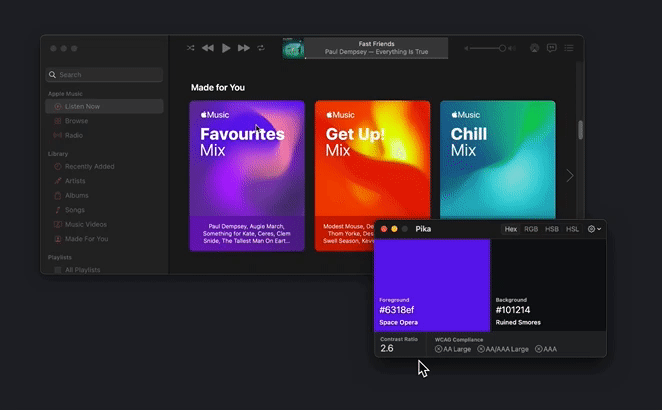The width and height of the screenshot is (662, 410).
Task: Click Paul Dempsey artists text on Favourites Mix
Action: tap(247, 234)
